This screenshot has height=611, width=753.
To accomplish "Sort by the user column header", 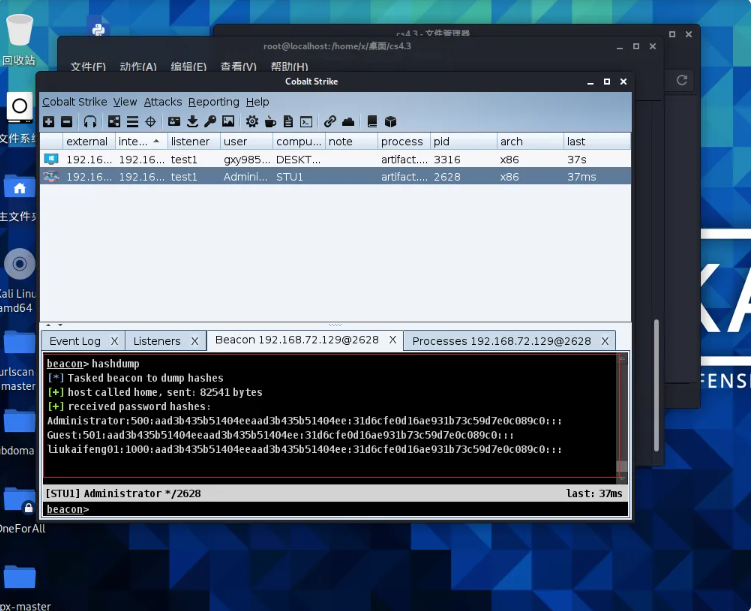I will [x=246, y=141].
